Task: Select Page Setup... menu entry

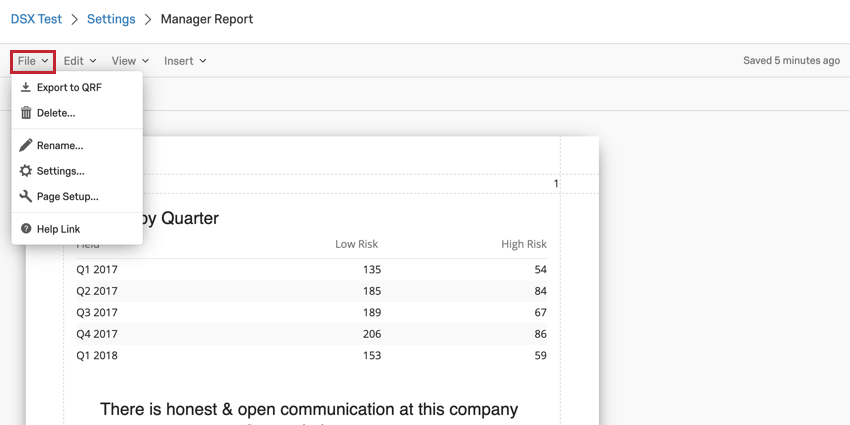Action: (67, 197)
